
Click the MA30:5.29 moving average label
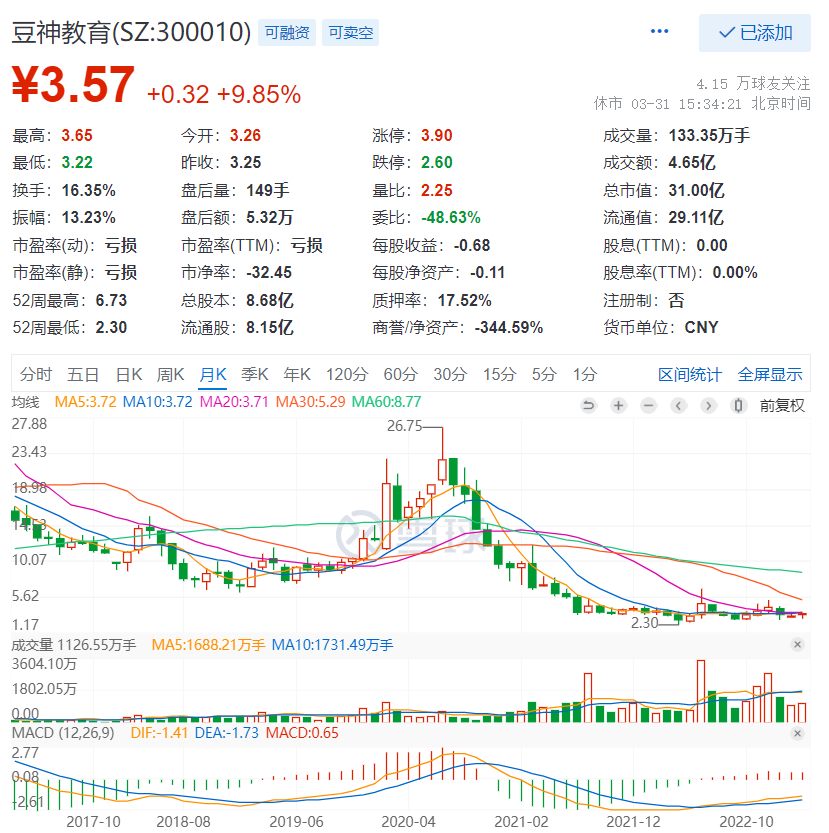point(310,402)
